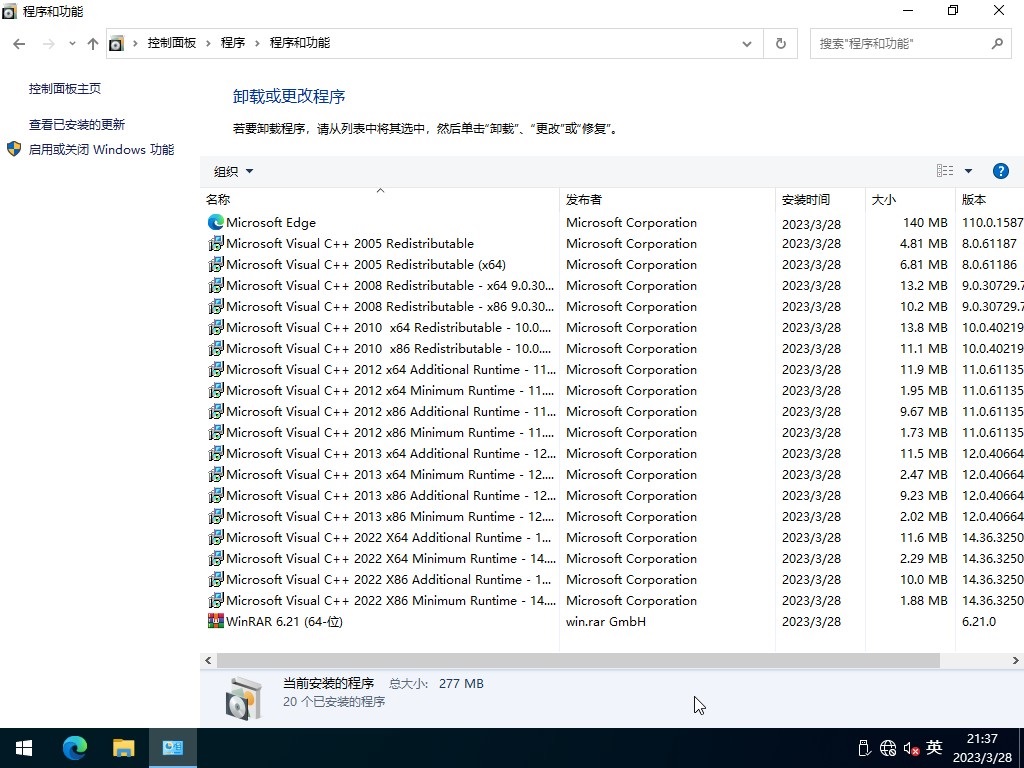Switch input language via the 英 indicator
The width and height of the screenshot is (1024, 768).
click(933, 747)
